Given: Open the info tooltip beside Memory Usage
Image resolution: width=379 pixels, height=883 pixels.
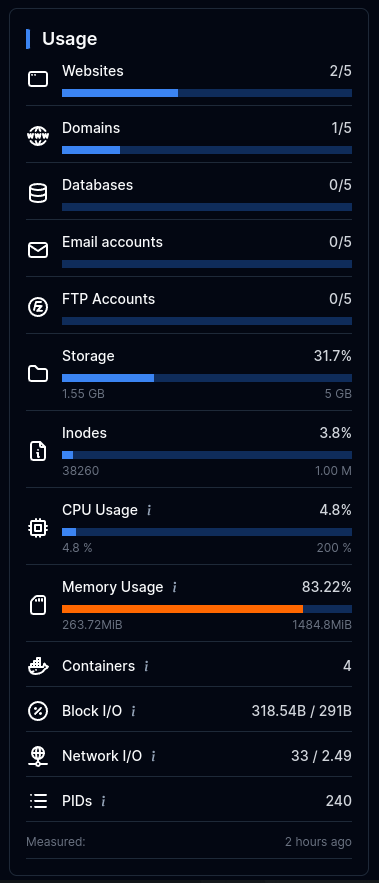Looking at the screenshot, I should [174, 587].
